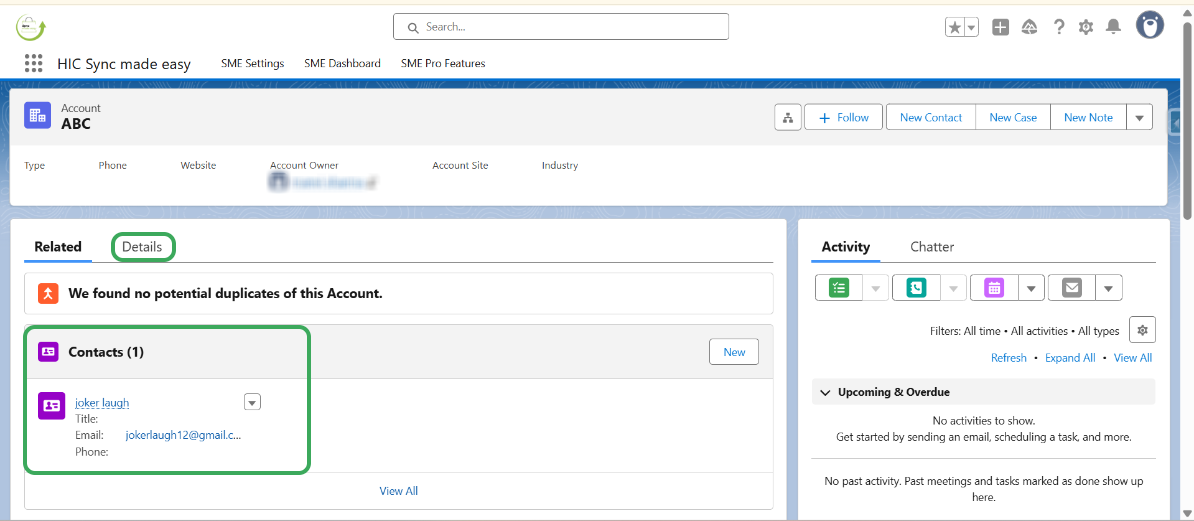Open joker laugh row actions dropdown
The height and width of the screenshot is (521, 1194).
252,401
